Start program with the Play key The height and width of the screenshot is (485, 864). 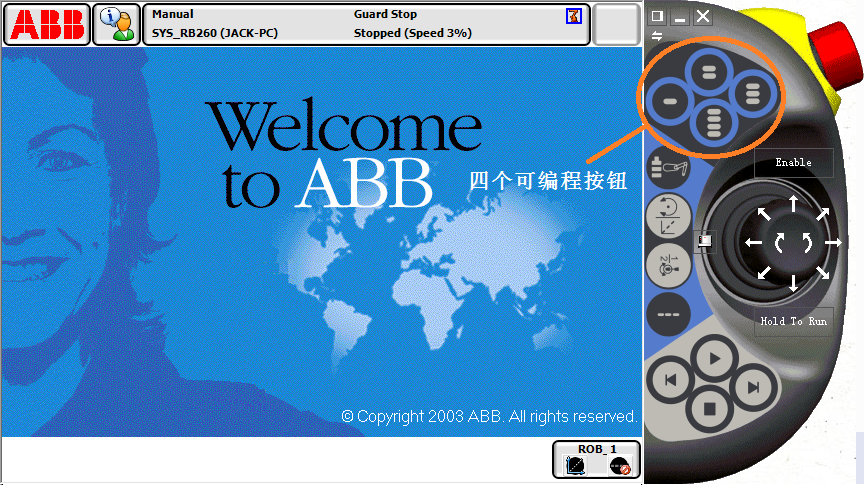714,359
